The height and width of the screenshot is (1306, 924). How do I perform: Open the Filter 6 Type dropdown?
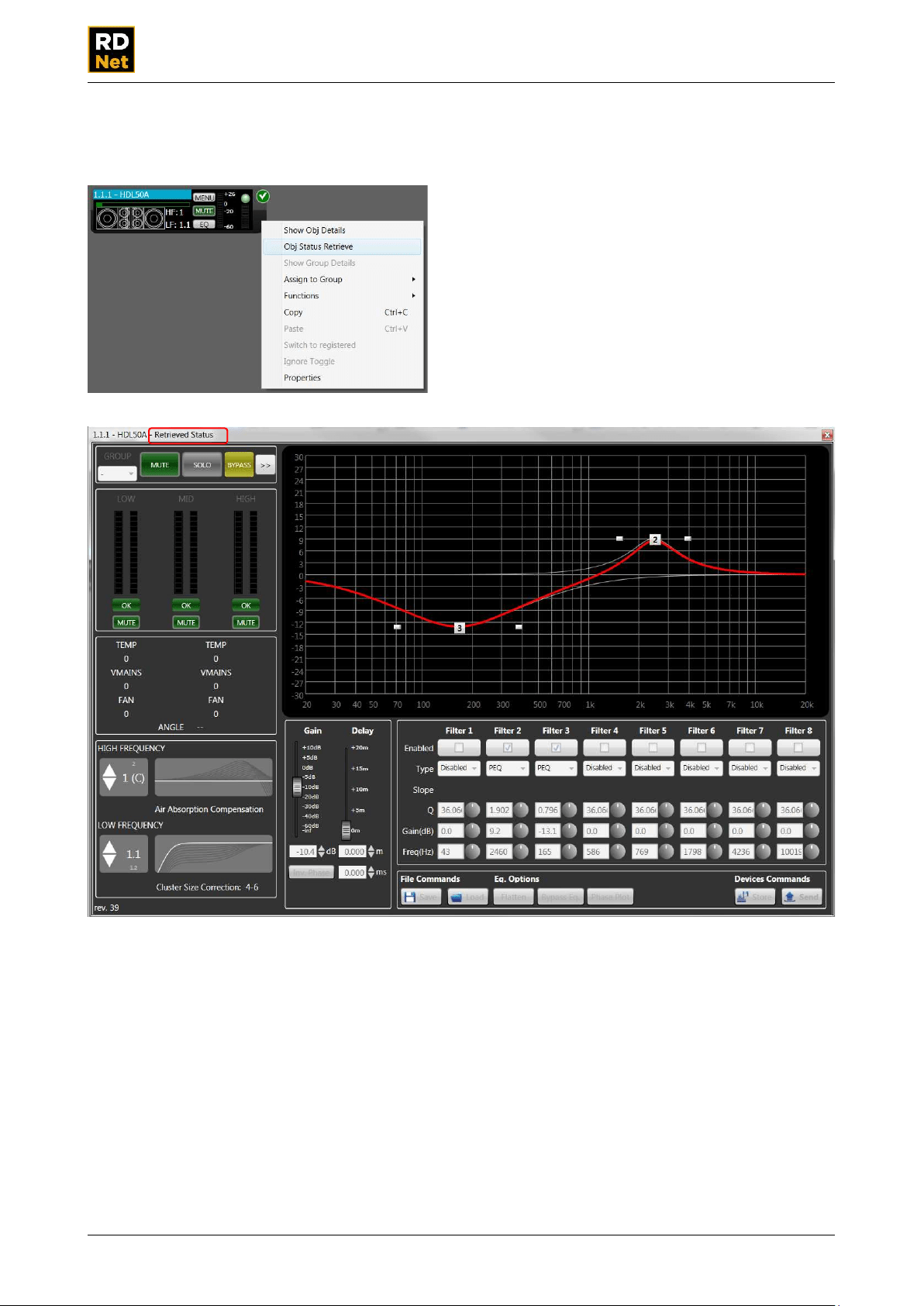point(702,768)
